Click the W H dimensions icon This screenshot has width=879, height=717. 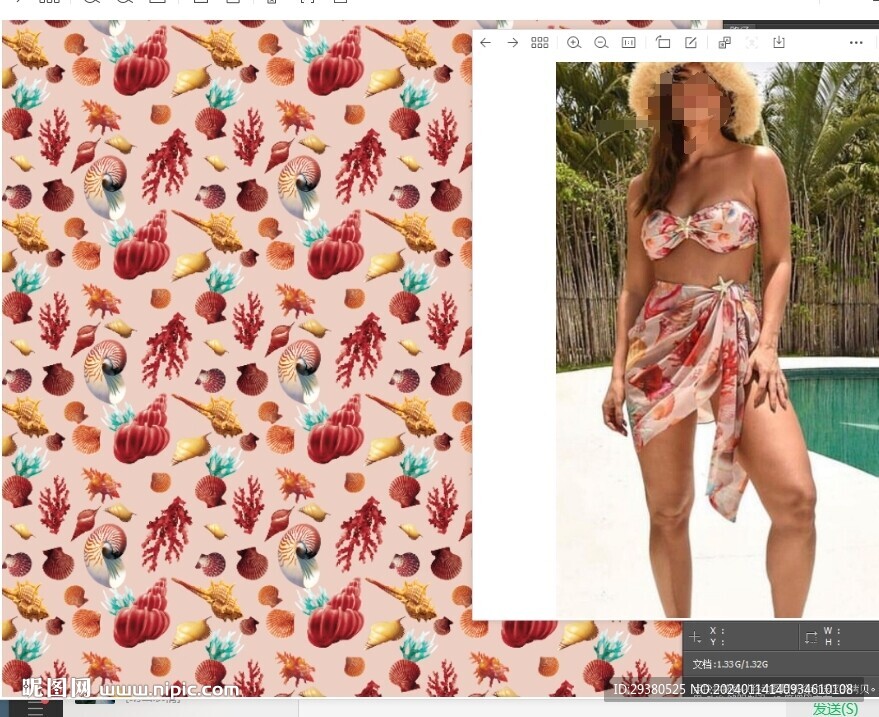pos(811,637)
